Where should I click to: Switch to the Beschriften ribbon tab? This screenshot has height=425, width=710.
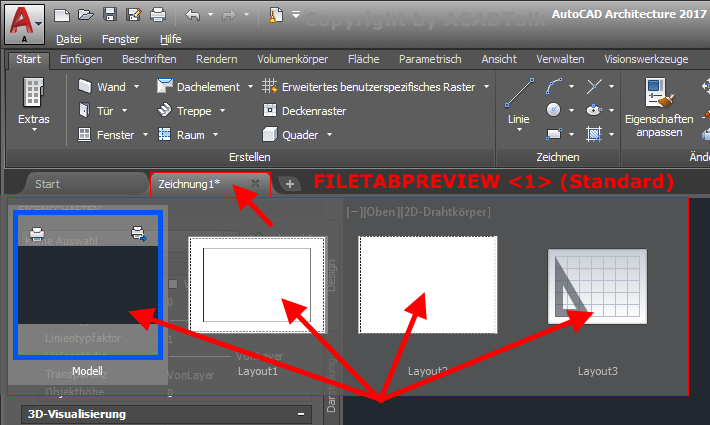(x=149, y=59)
